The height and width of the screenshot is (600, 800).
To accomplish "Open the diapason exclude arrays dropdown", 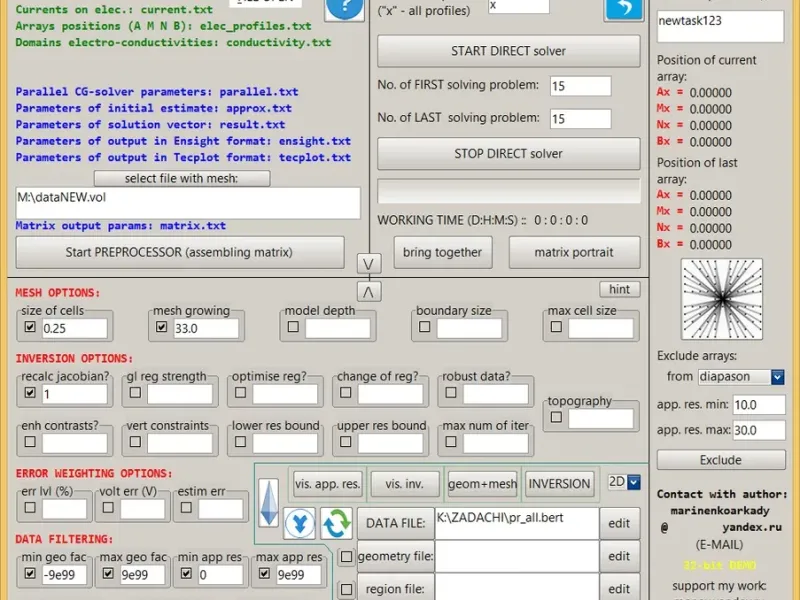I will click(776, 377).
